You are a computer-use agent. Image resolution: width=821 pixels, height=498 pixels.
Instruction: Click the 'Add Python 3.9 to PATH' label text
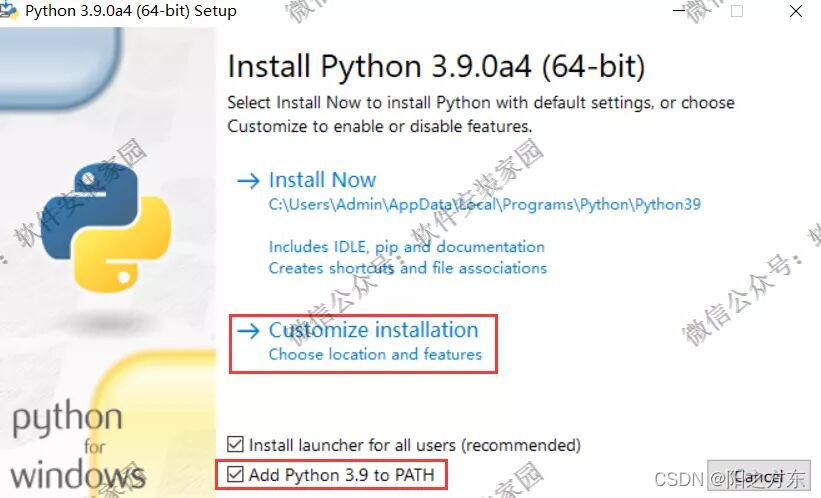[x=341, y=475]
